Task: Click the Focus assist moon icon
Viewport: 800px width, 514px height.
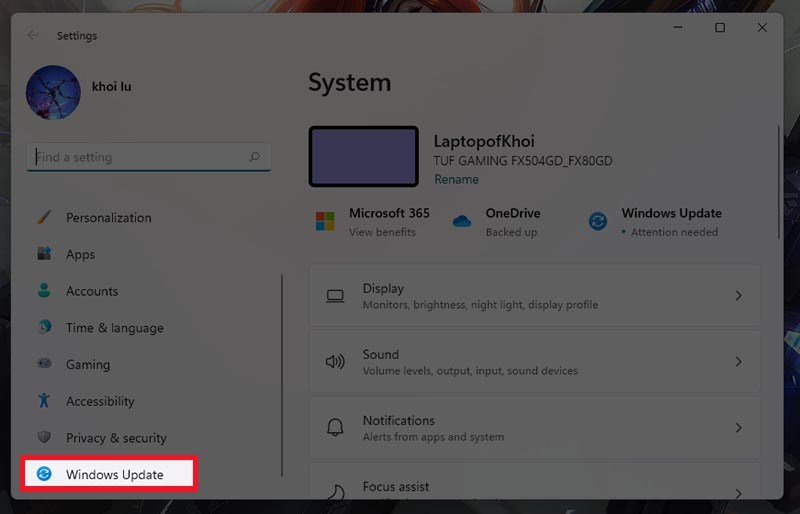Action: (335, 493)
